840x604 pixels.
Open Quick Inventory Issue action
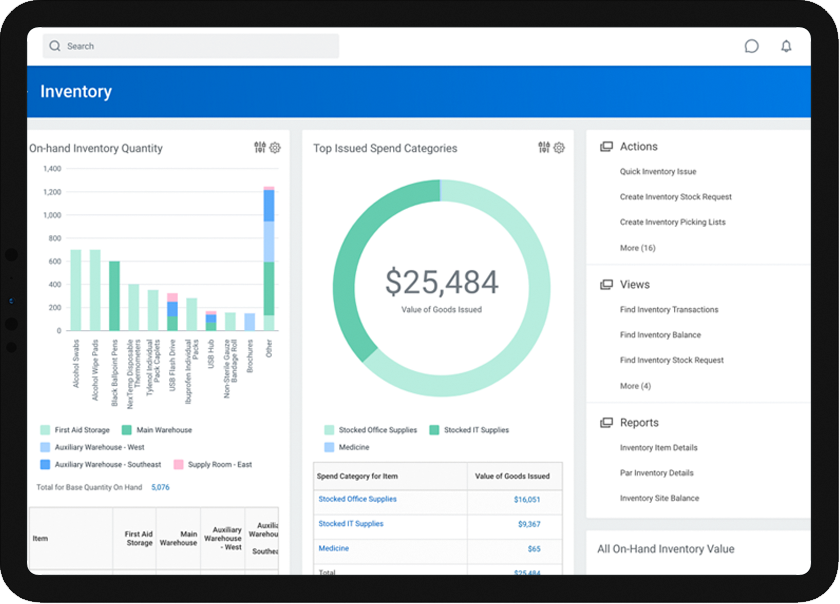[x=657, y=172]
